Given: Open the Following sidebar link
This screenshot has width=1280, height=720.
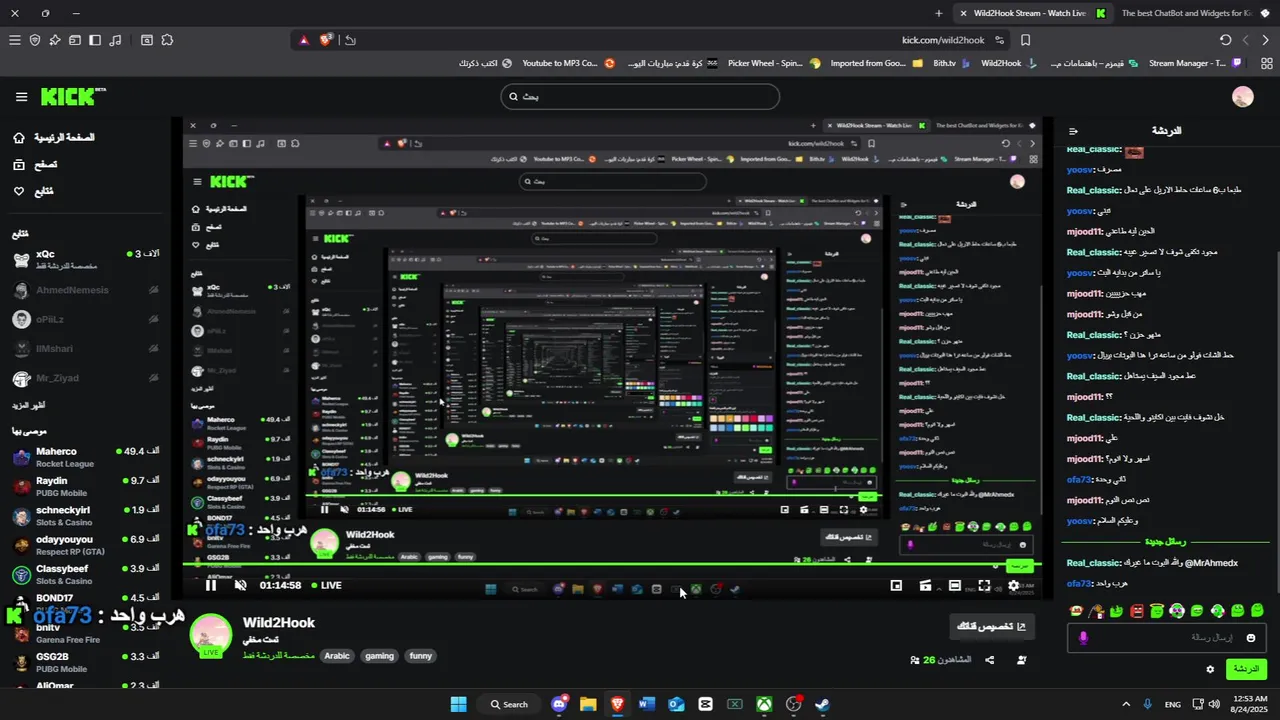Looking at the screenshot, I should coord(33,191).
